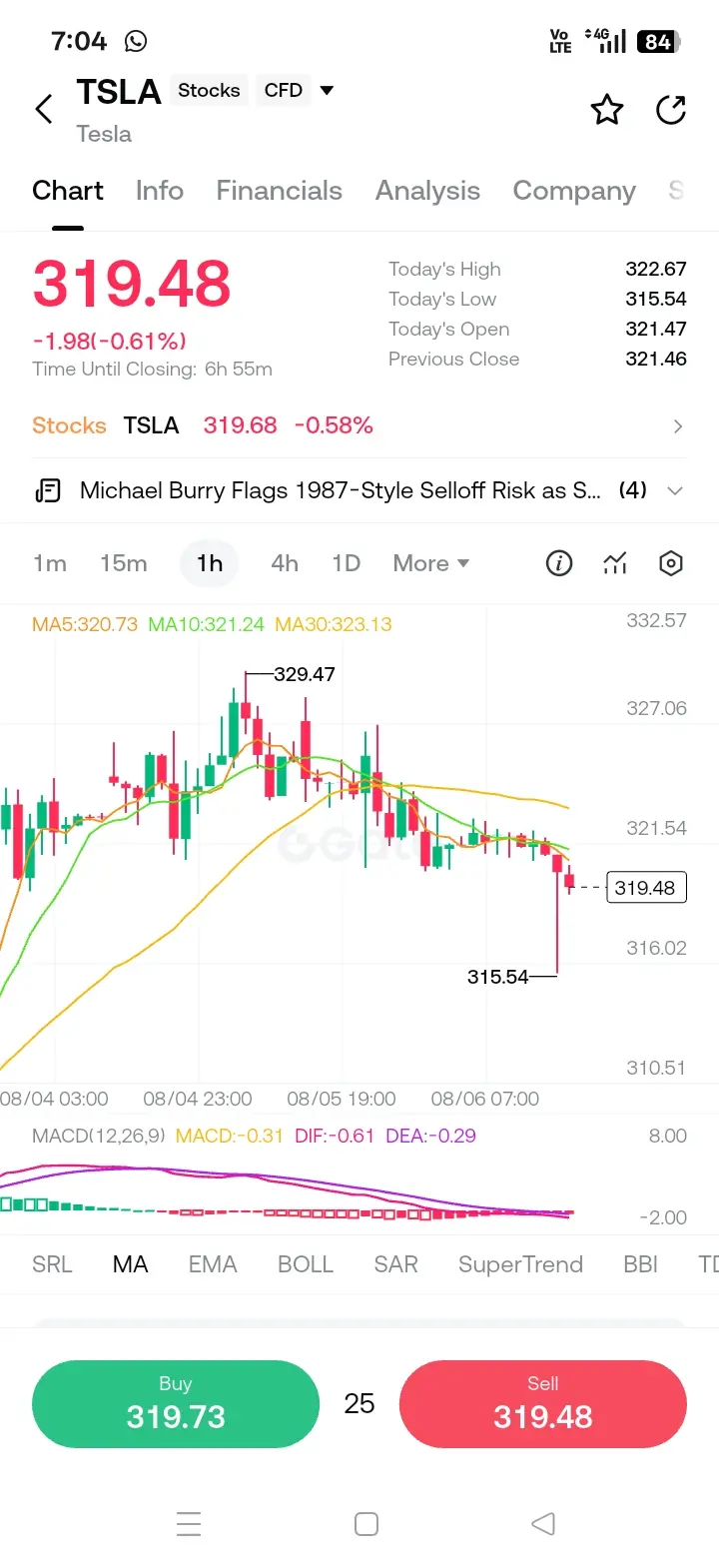Image resolution: width=719 pixels, height=1568 pixels.
Task: Enable the EMA indicator
Action: (x=213, y=1264)
